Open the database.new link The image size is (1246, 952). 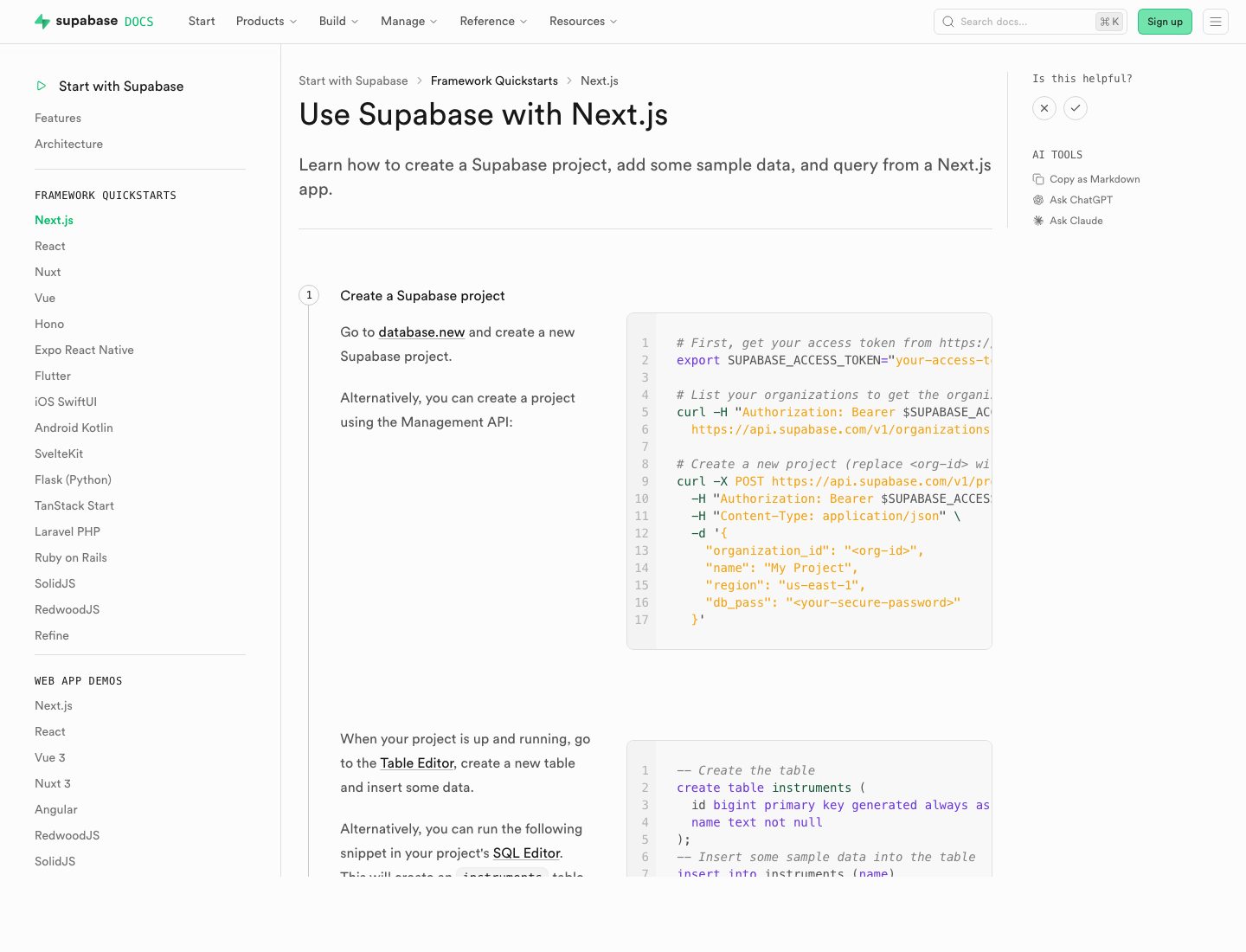click(421, 332)
